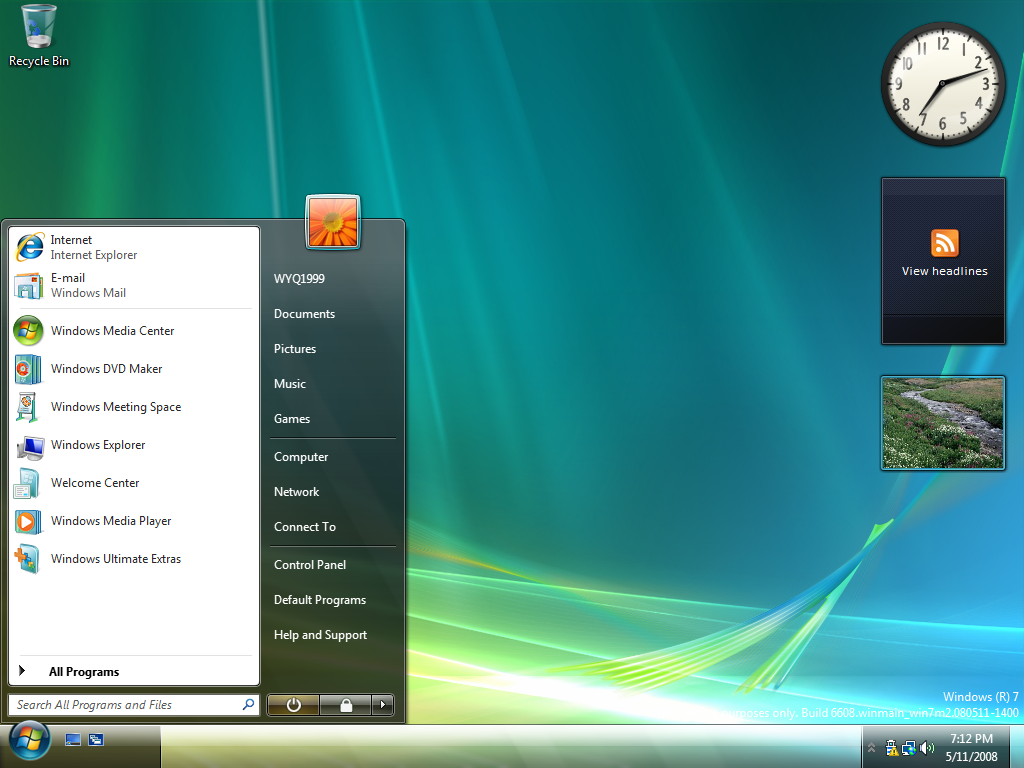1024x768 pixels.
Task: Open Windows Explorer from Start menu
Action: click(x=134, y=444)
